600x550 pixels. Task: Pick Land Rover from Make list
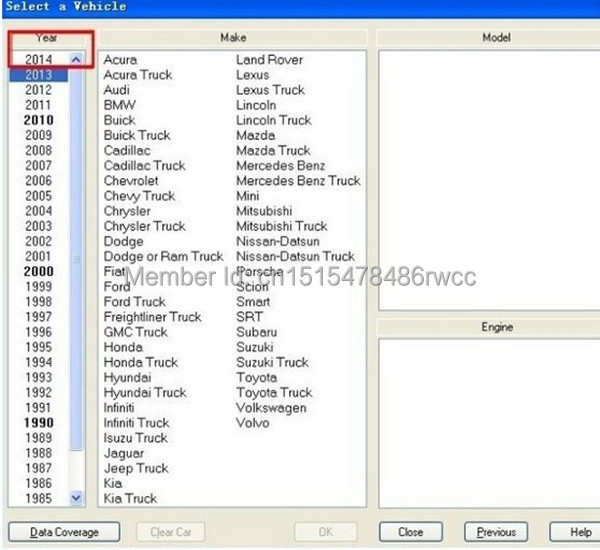269,60
